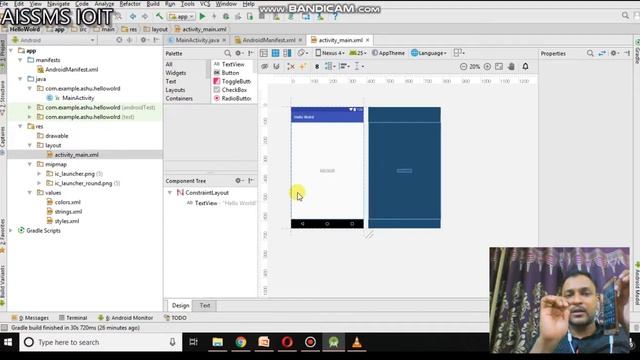The width and height of the screenshot is (640, 360).
Task: Open the Android Monitor tool window
Action: point(125,318)
